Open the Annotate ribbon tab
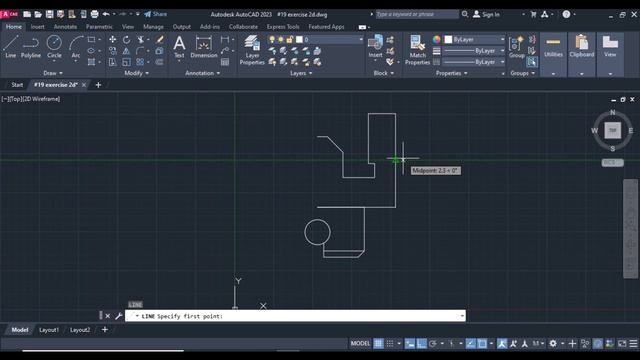 tap(65, 27)
